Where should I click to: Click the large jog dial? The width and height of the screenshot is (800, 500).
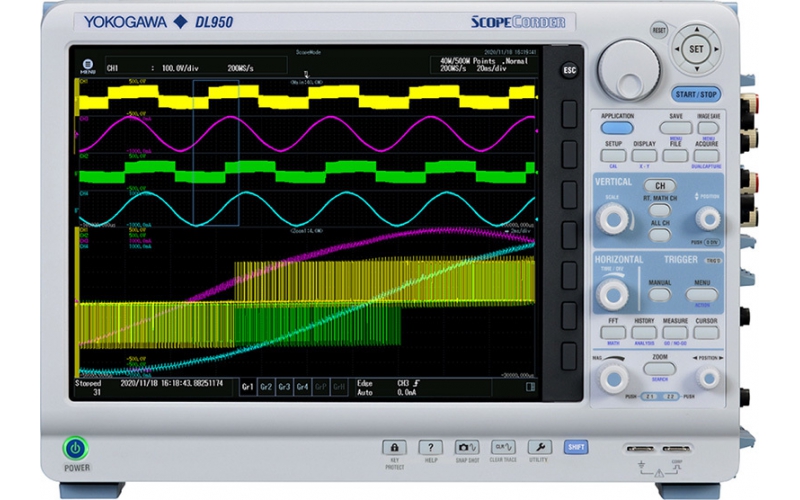click(628, 70)
